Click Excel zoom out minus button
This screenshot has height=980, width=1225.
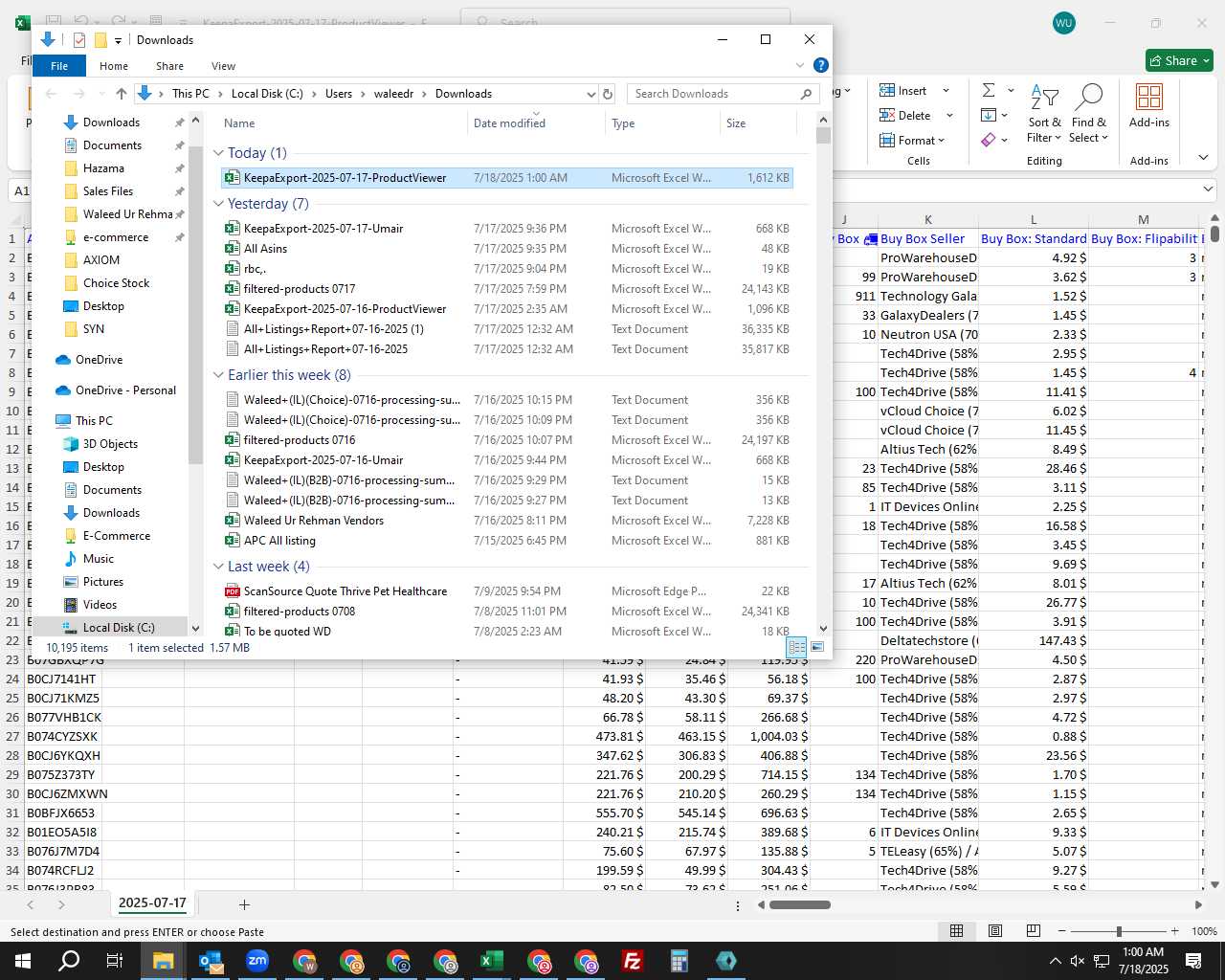click(x=1062, y=931)
